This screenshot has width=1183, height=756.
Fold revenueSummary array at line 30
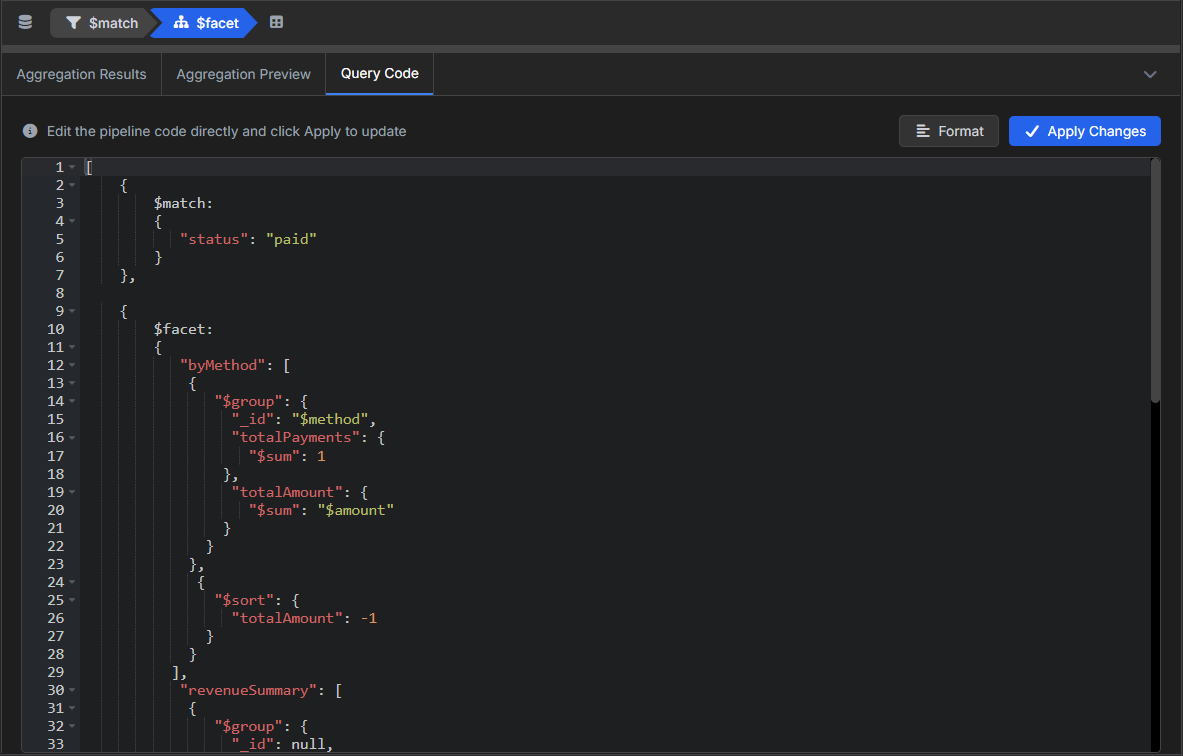click(x=72, y=690)
